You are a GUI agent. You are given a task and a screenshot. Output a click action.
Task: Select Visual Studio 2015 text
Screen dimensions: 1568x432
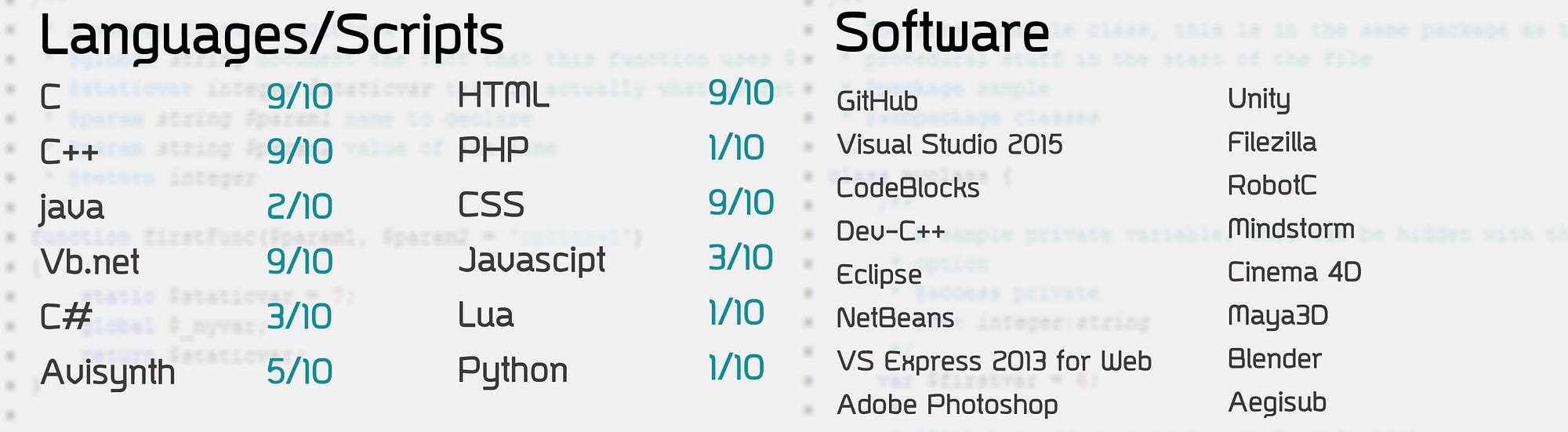point(949,144)
